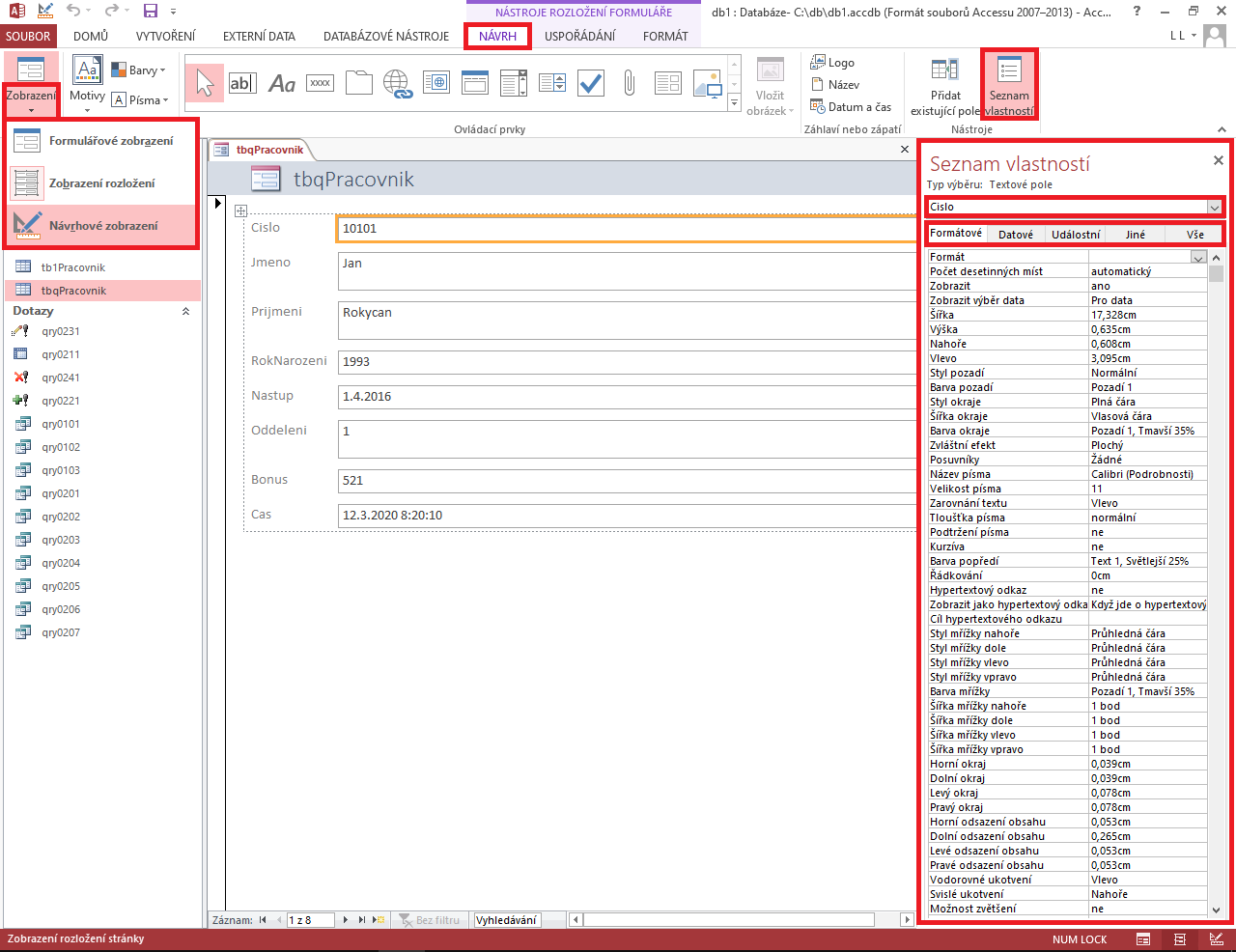Select the Text Box control tool
Viewport: 1236px width, 952px height.
point(242,84)
